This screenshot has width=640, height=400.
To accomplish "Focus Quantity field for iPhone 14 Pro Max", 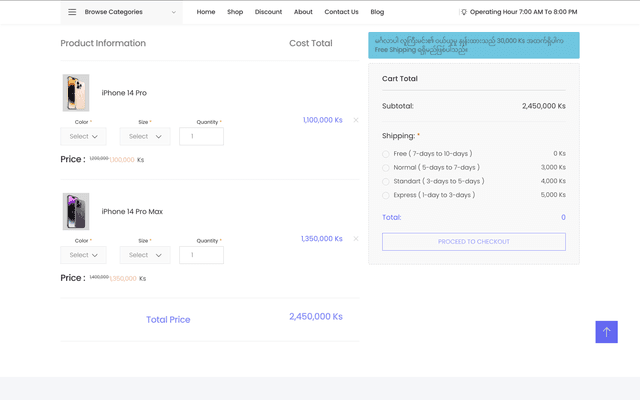I will (201, 255).
